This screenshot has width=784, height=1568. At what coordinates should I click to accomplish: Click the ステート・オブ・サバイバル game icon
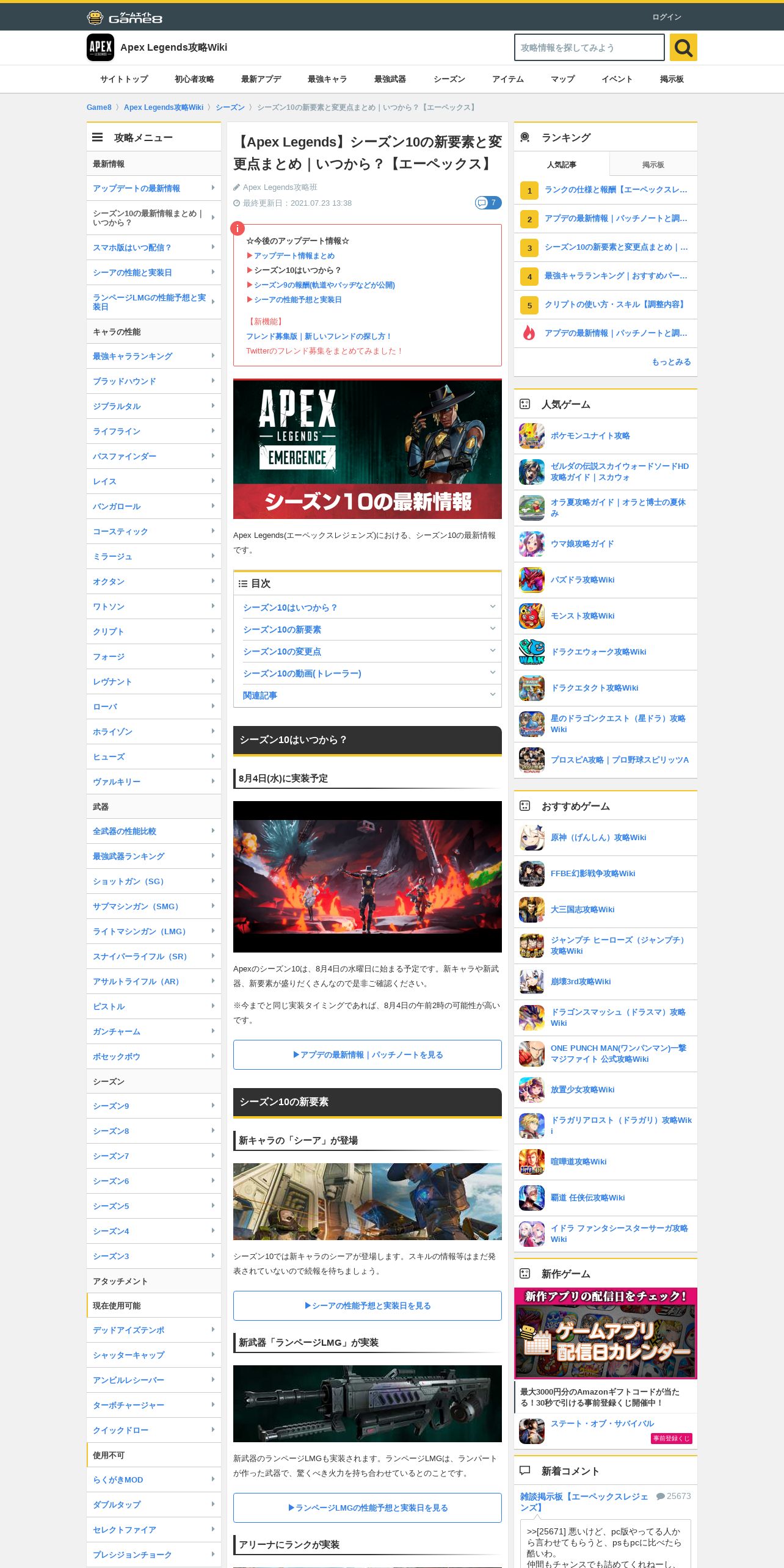click(x=532, y=1431)
